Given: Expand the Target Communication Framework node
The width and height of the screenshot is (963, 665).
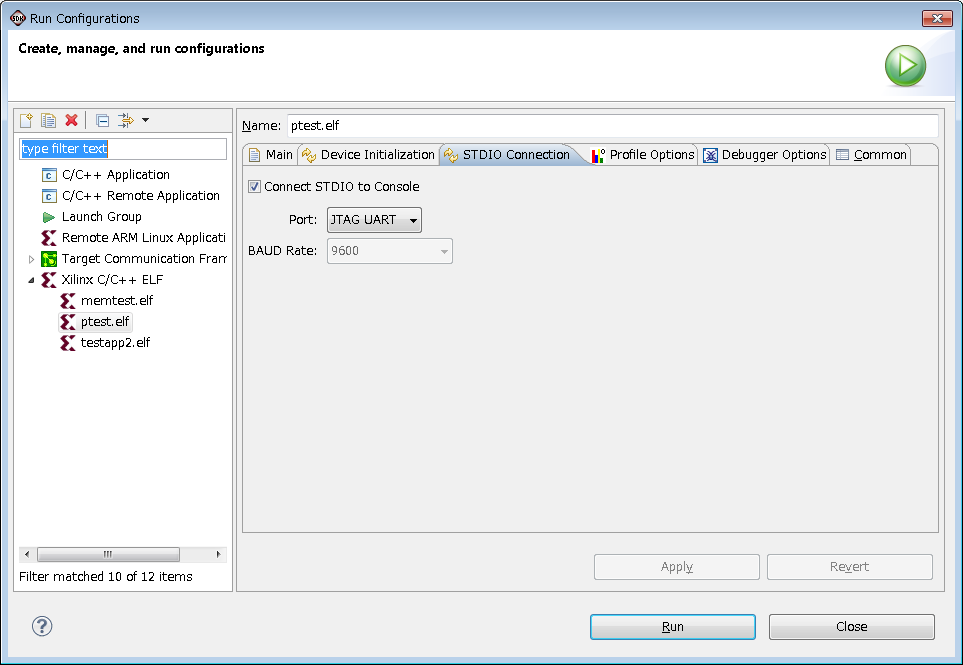Looking at the screenshot, I should point(31,259).
